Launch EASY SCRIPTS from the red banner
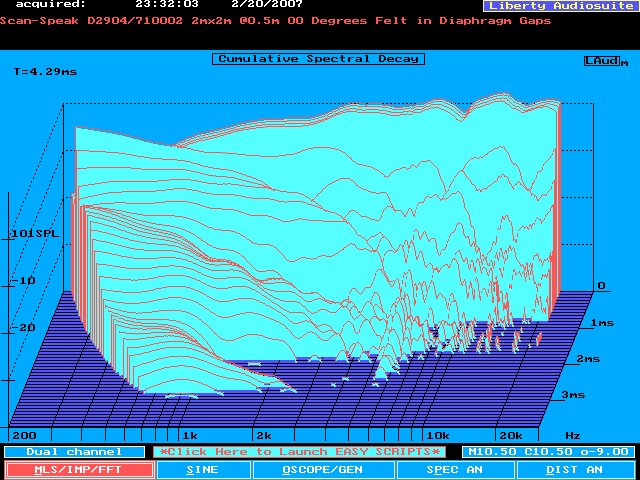The height and width of the screenshot is (480, 640). click(301, 451)
